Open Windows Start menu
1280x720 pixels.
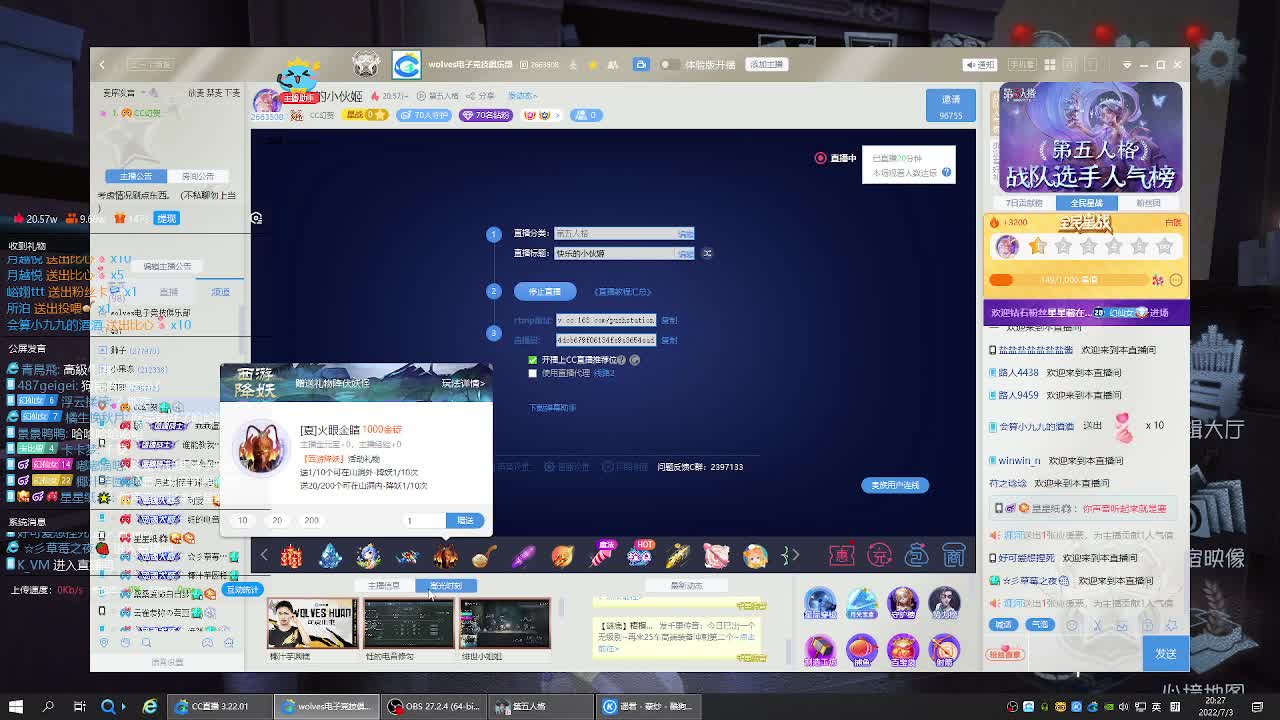tap(15, 706)
